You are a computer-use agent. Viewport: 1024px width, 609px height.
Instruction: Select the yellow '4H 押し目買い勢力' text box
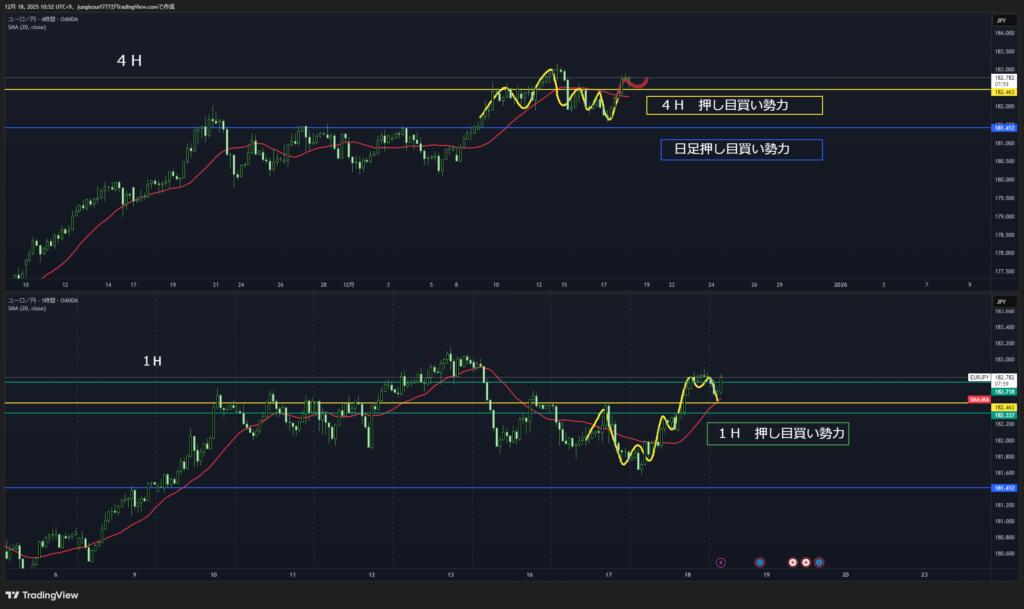click(734, 105)
